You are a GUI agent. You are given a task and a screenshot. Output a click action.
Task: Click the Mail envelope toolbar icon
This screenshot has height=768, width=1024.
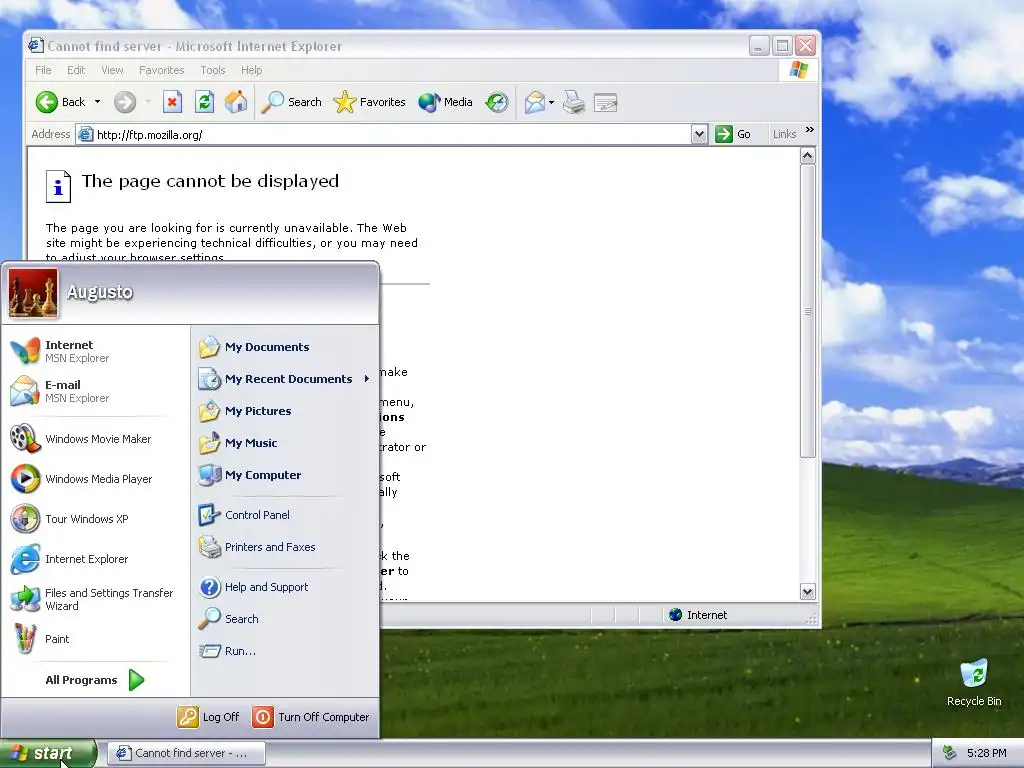(534, 102)
